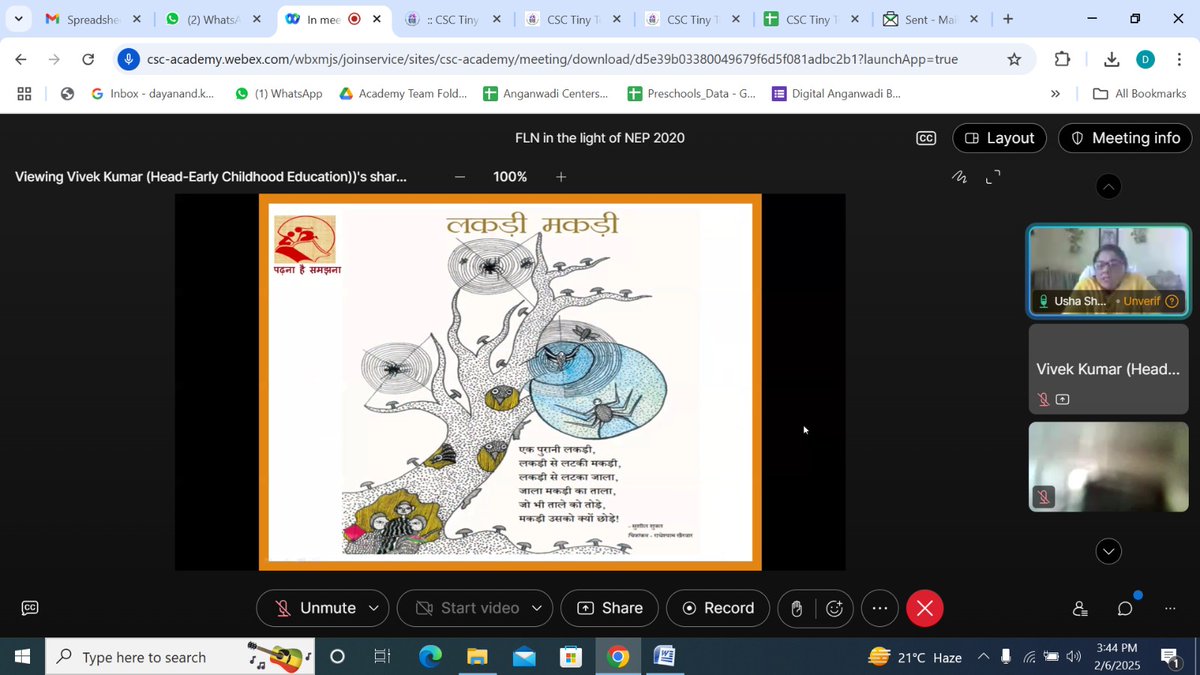The height and width of the screenshot is (675, 1200).
Task: Click the Chrome address bar URL
Action: tap(552, 59)
